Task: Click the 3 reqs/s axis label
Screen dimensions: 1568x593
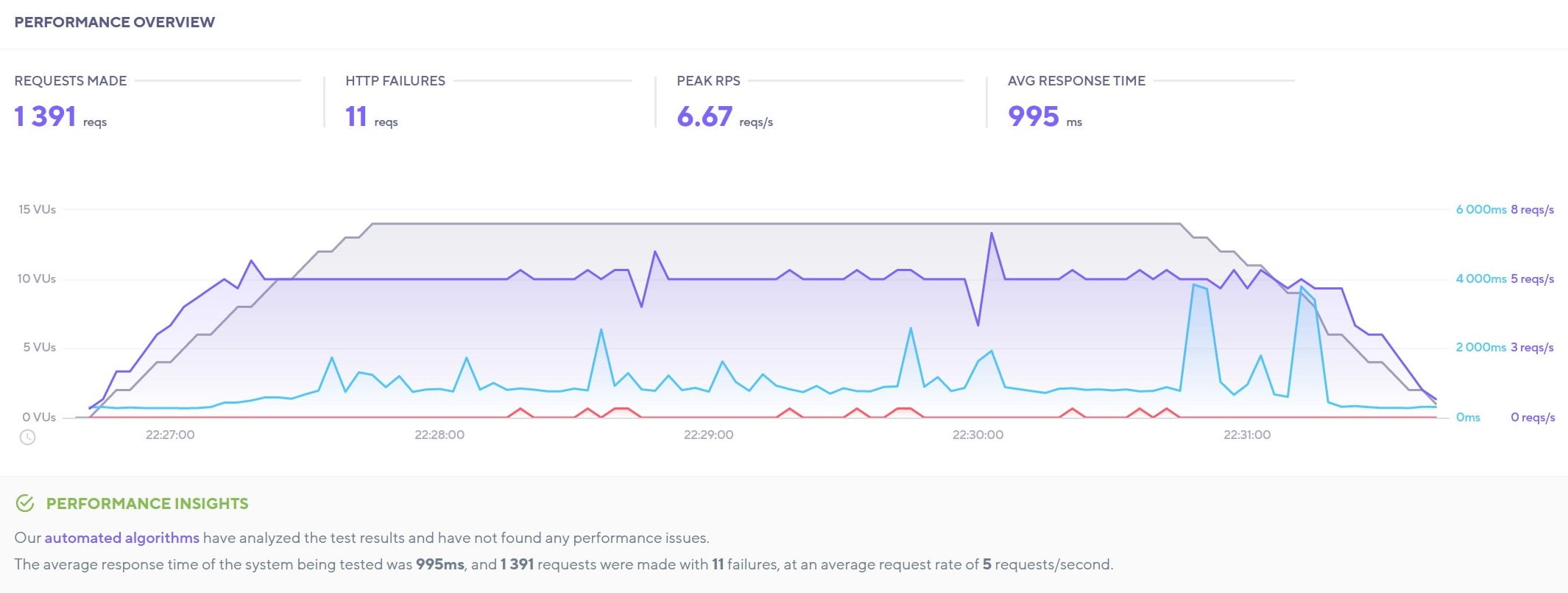Action: (x=1533, y=347)
